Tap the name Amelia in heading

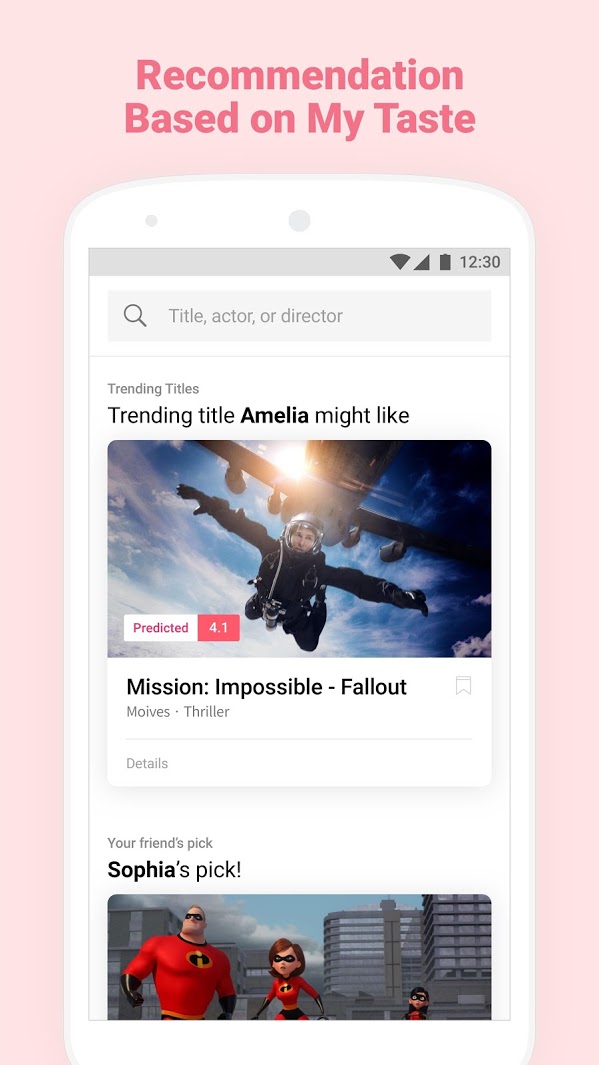click(274, 415)
